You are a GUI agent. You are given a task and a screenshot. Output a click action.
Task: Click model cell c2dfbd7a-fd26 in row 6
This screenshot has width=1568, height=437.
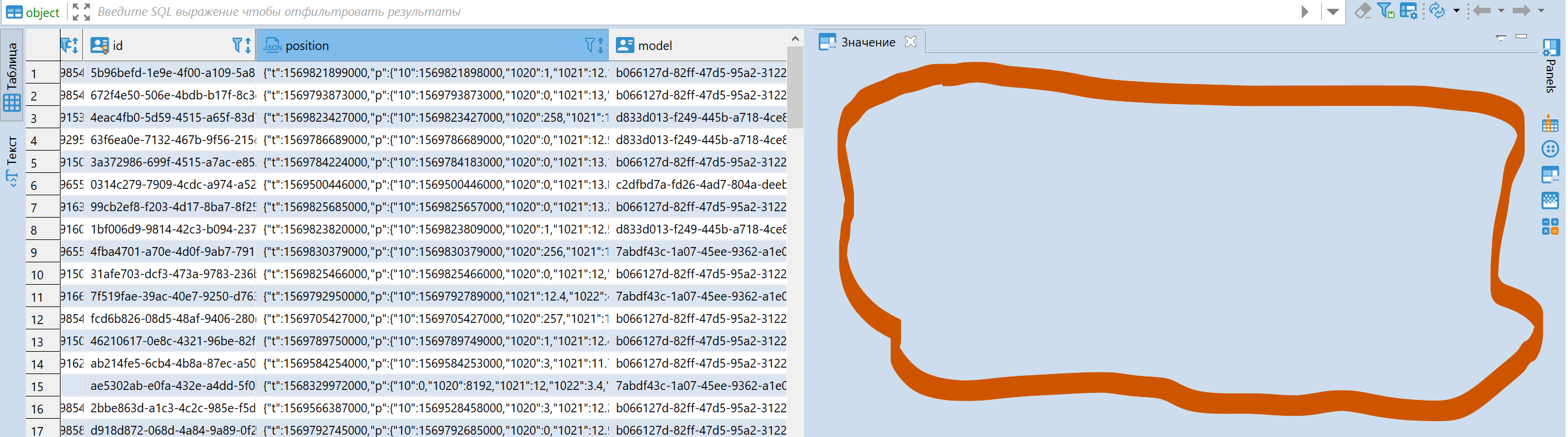[x=698, y=185]
